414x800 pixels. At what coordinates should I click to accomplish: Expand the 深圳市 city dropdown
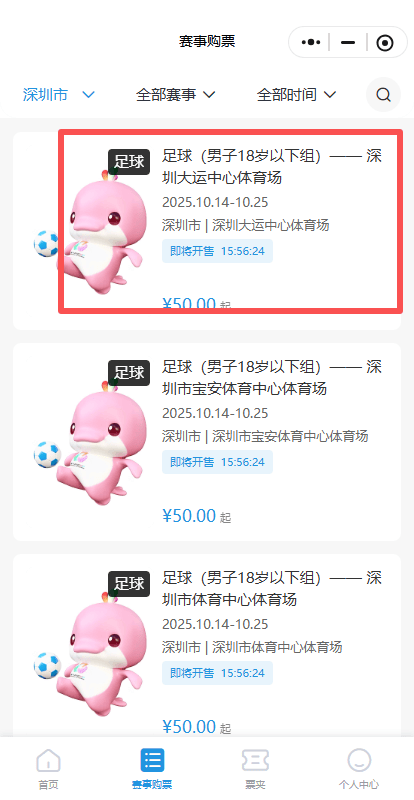(x=59, y=94)
